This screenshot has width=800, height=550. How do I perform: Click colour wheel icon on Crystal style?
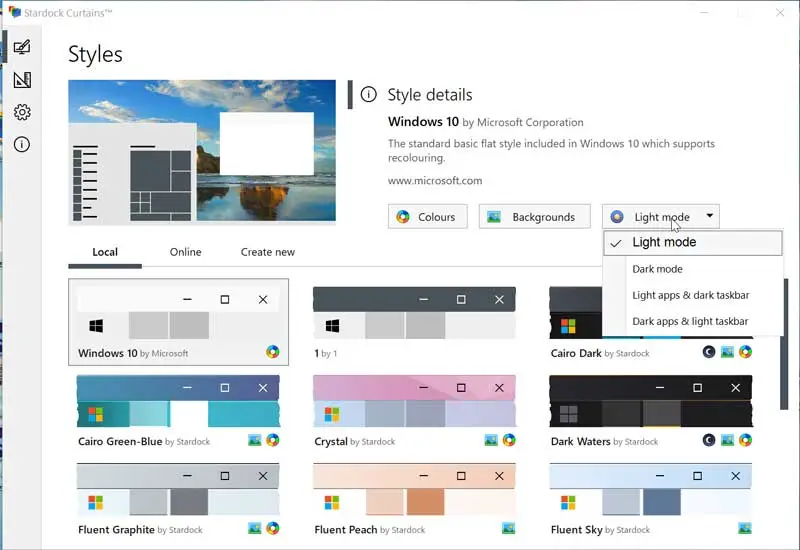click(509, 440)
